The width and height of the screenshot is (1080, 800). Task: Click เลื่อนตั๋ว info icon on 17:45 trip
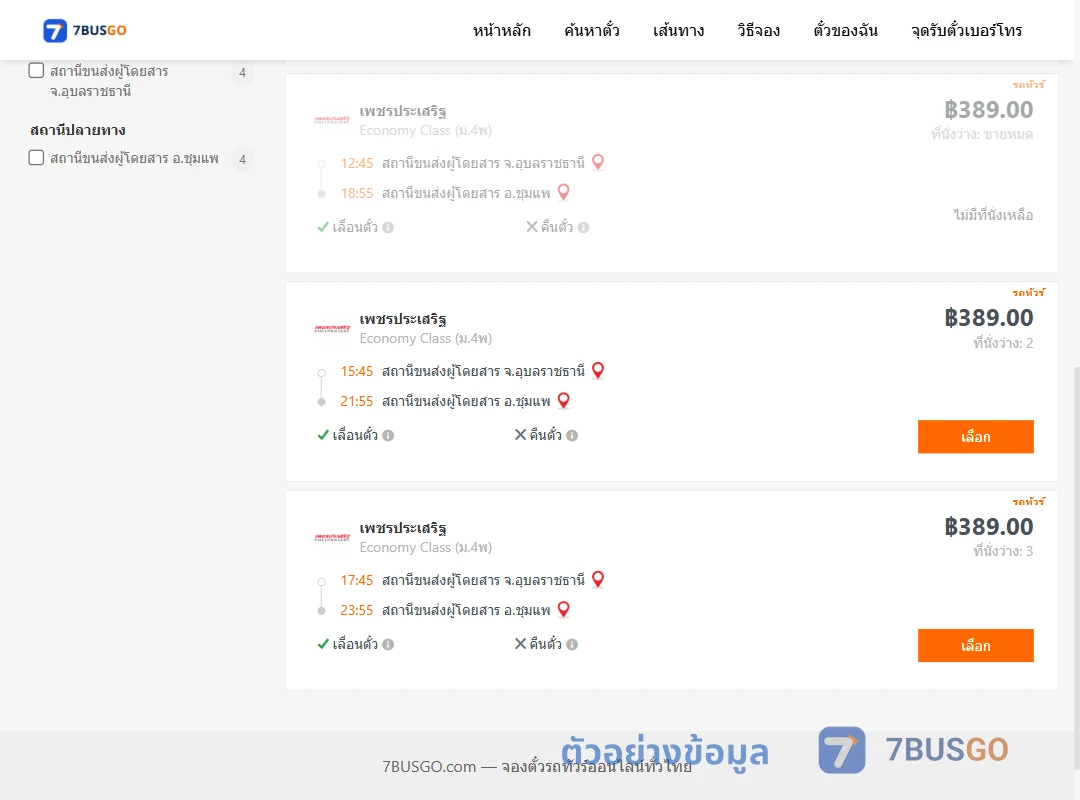coord(388,644)
